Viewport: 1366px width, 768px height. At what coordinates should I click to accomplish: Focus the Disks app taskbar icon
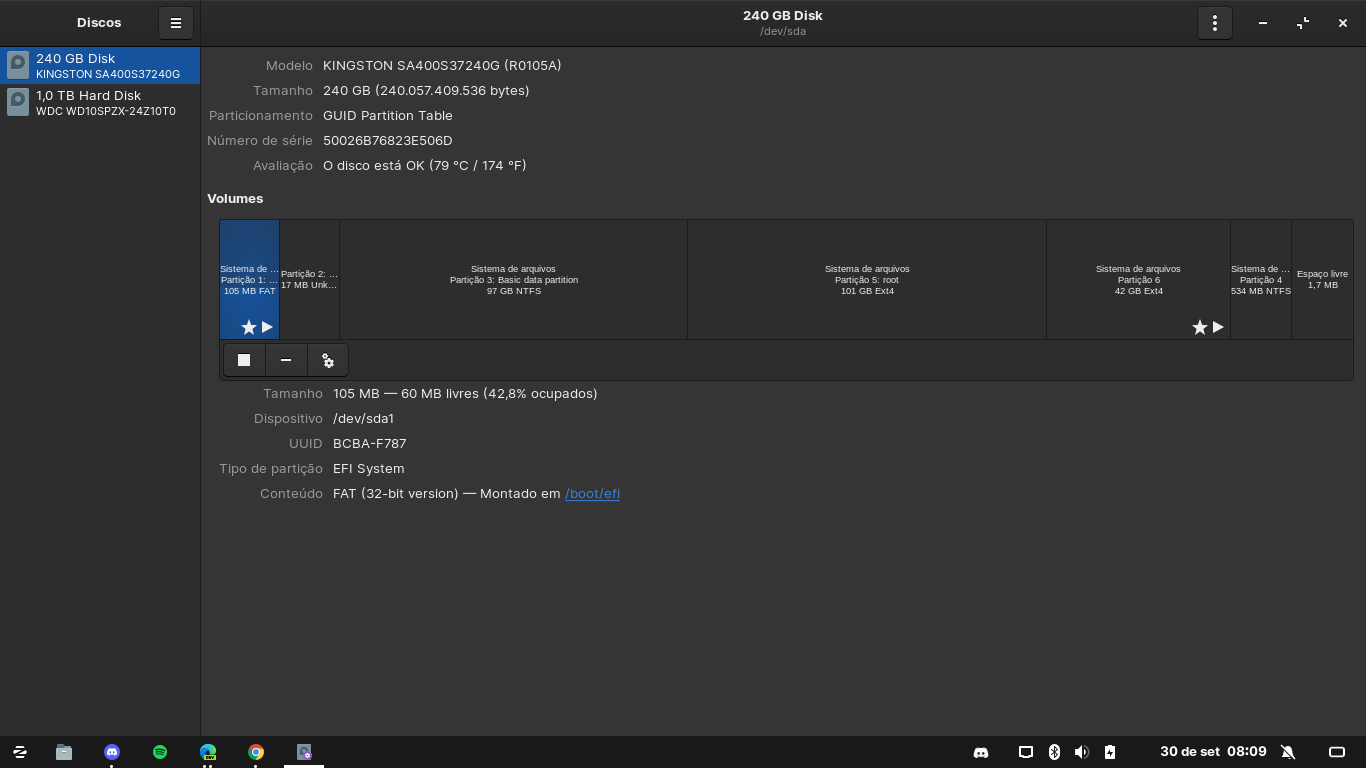point(304,752)
